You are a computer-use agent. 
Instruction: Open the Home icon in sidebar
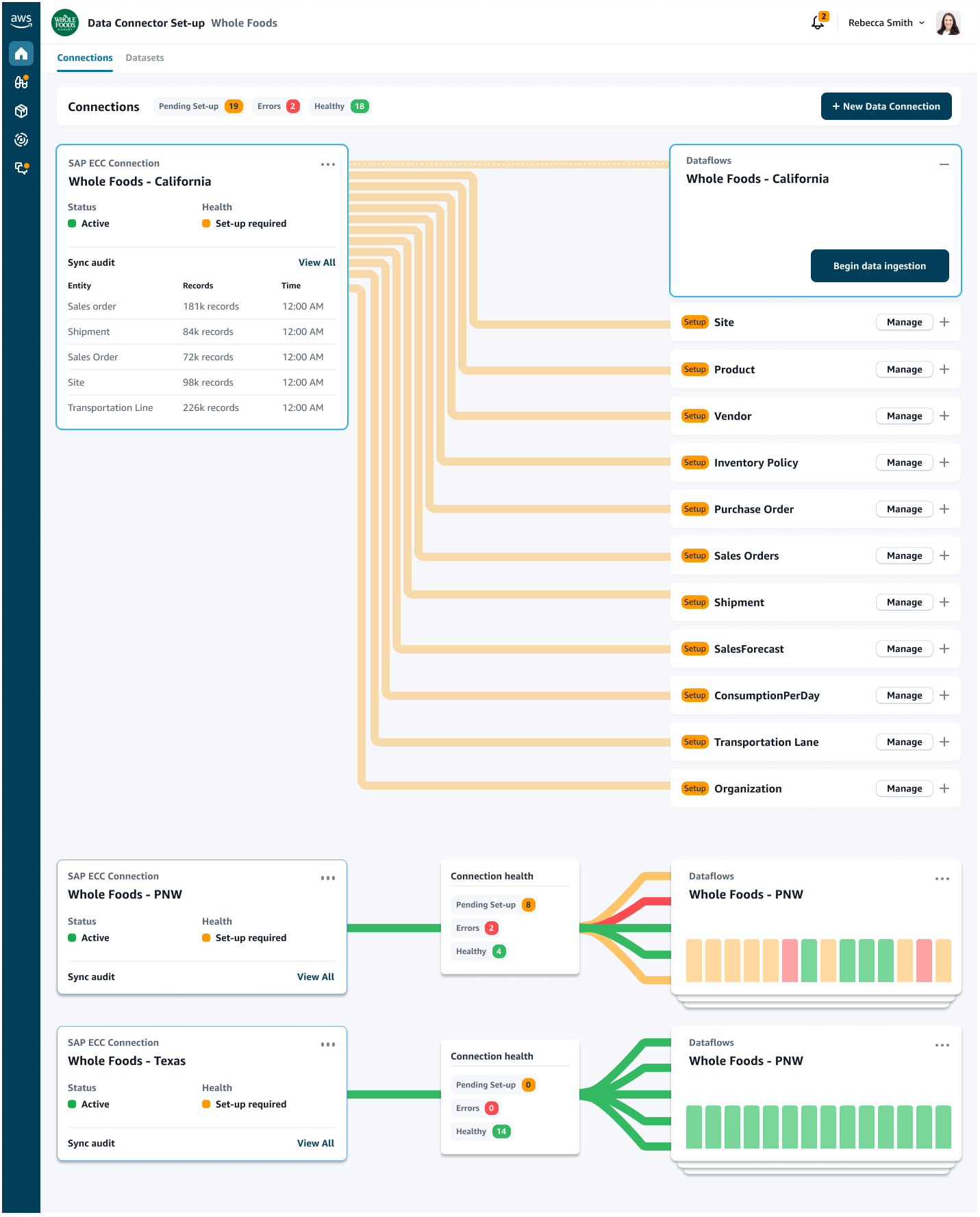pos(21,53)
